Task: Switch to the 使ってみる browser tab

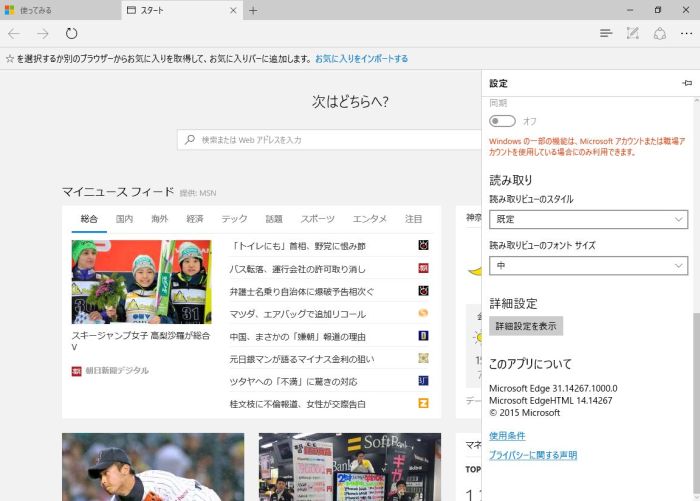Action: 60,10
